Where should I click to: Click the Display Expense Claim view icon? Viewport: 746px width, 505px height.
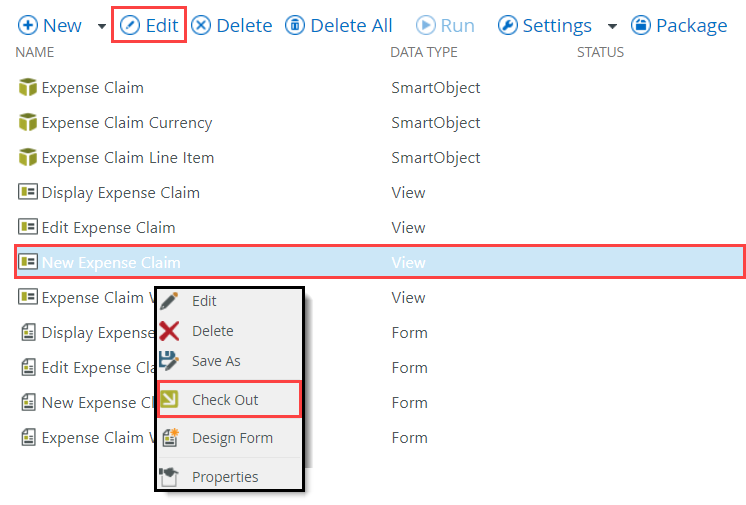28,193
